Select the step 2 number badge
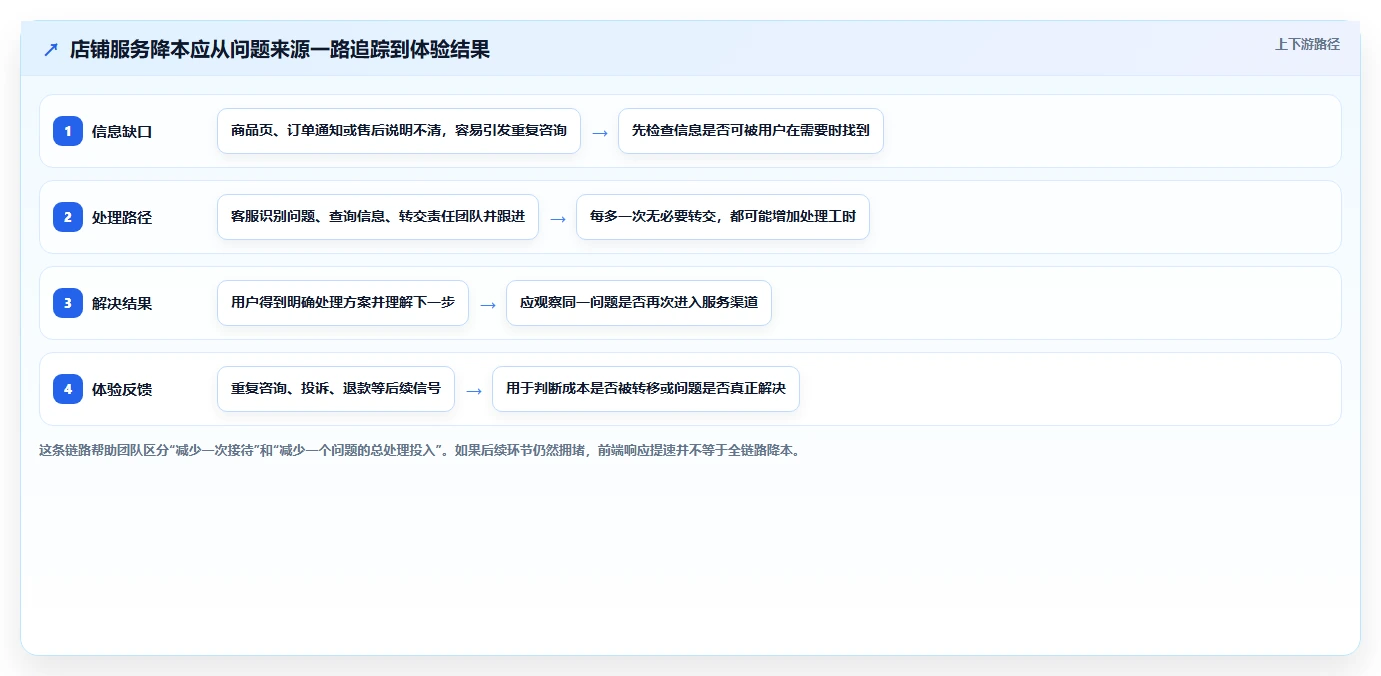Image resolution: width=1381 pixels, height=676 pixels. coord(68,217)
